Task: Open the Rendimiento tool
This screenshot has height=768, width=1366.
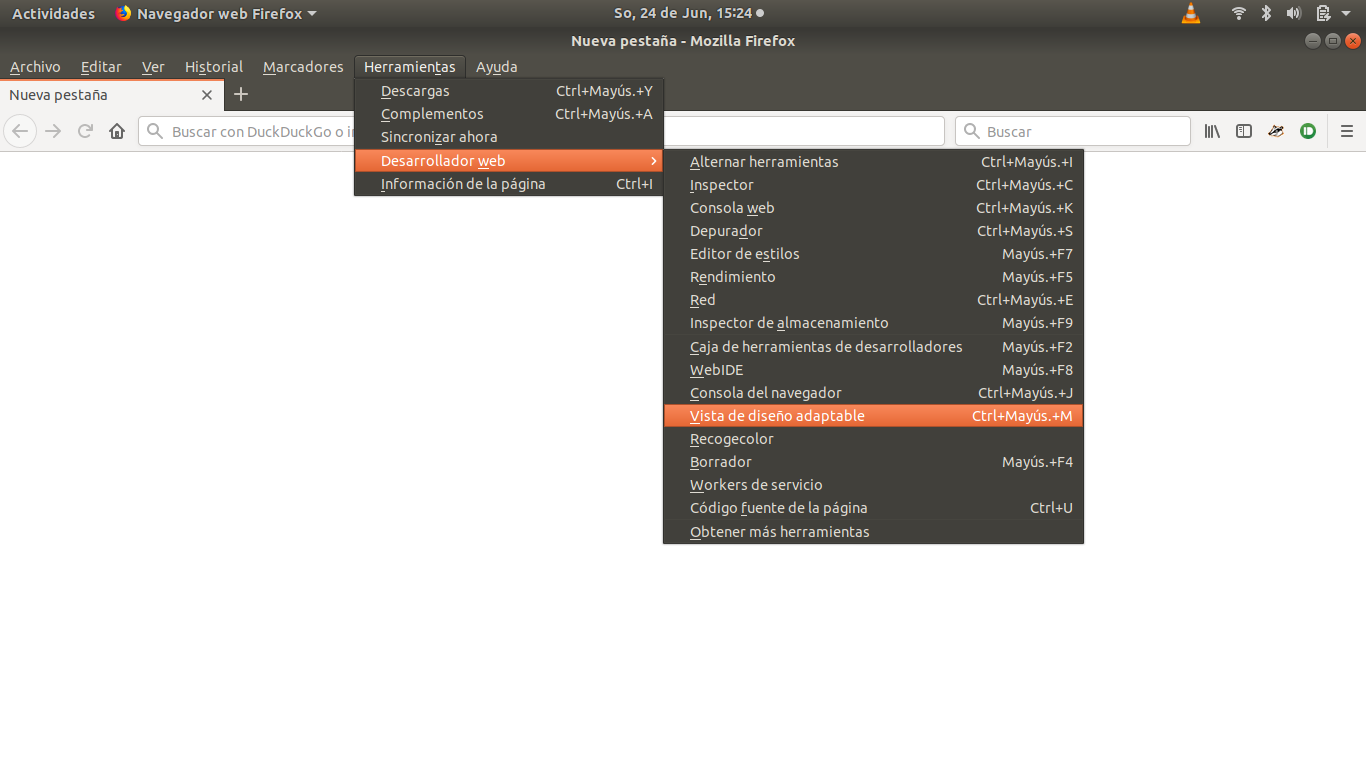Action: pos(873,277)
